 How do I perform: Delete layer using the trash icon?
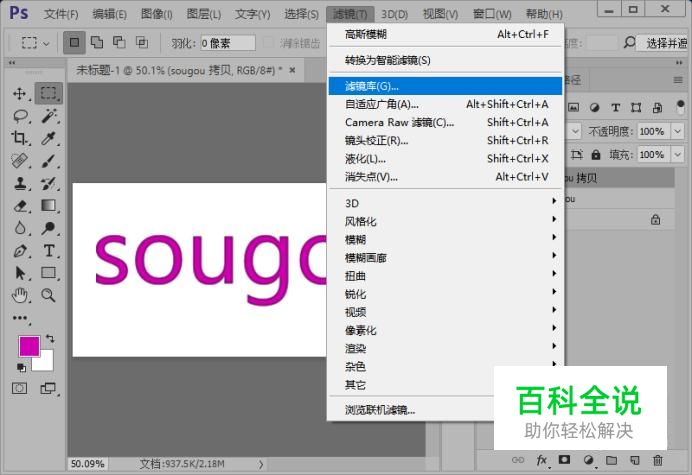click(658, 460)
